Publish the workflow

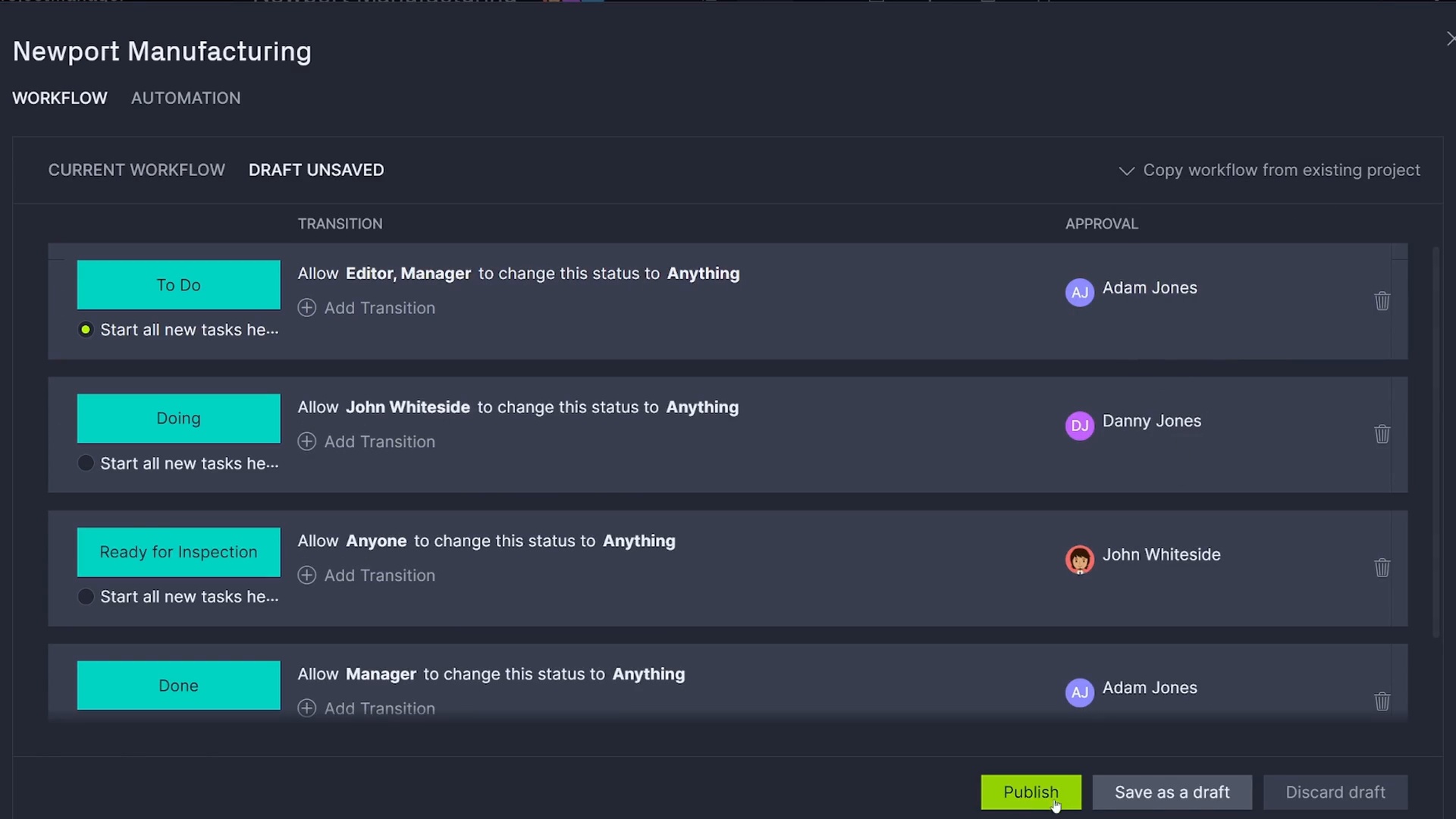point(1031,792)
